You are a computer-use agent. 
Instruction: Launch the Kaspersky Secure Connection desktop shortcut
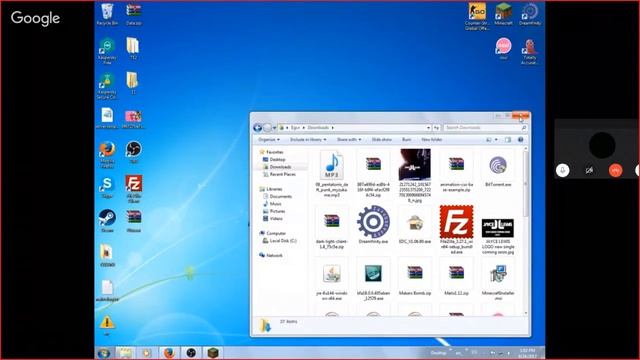(x=107, y=86)
